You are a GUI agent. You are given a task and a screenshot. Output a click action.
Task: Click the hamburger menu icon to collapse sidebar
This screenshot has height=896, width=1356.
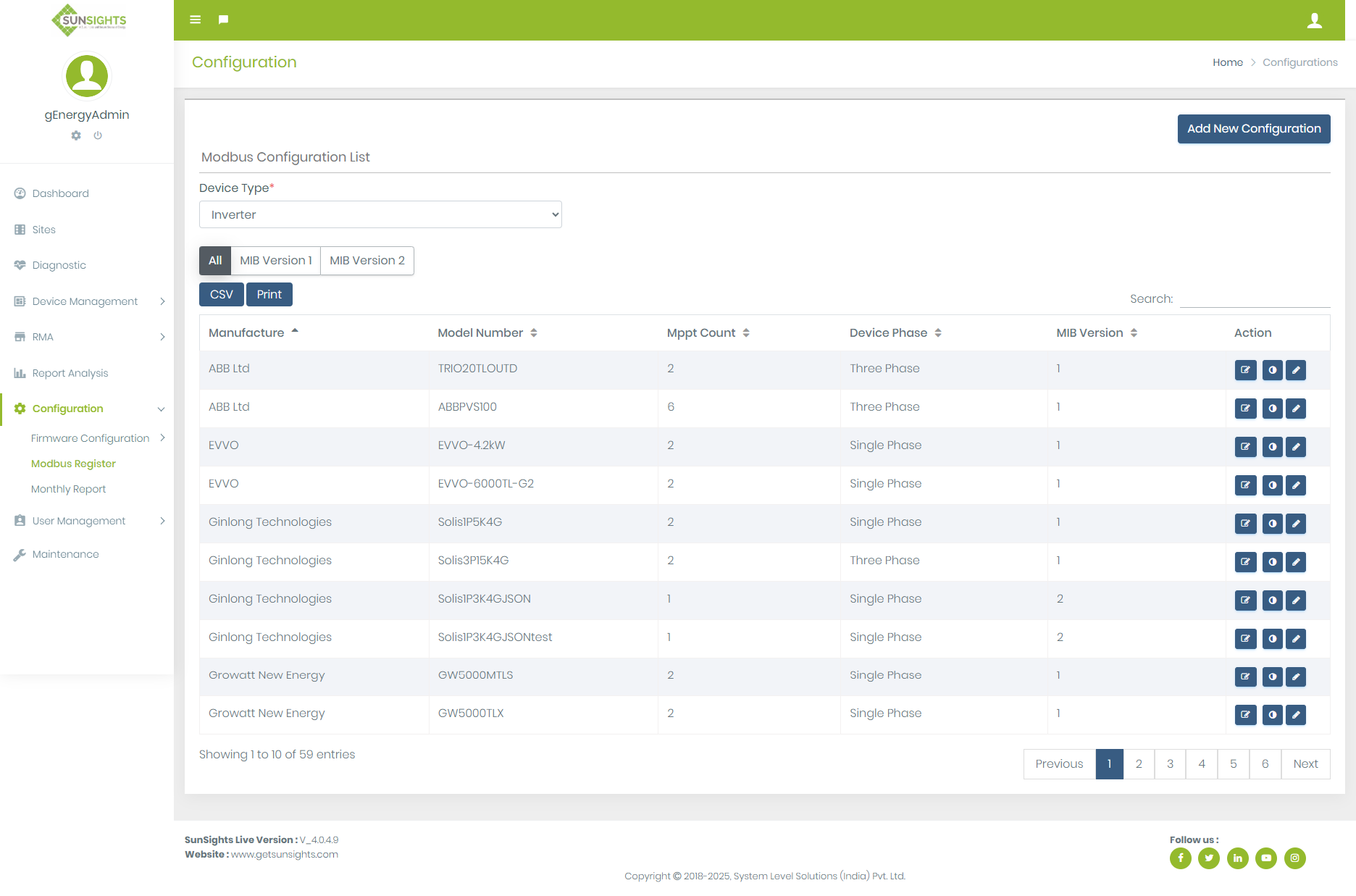pos(195,20)
